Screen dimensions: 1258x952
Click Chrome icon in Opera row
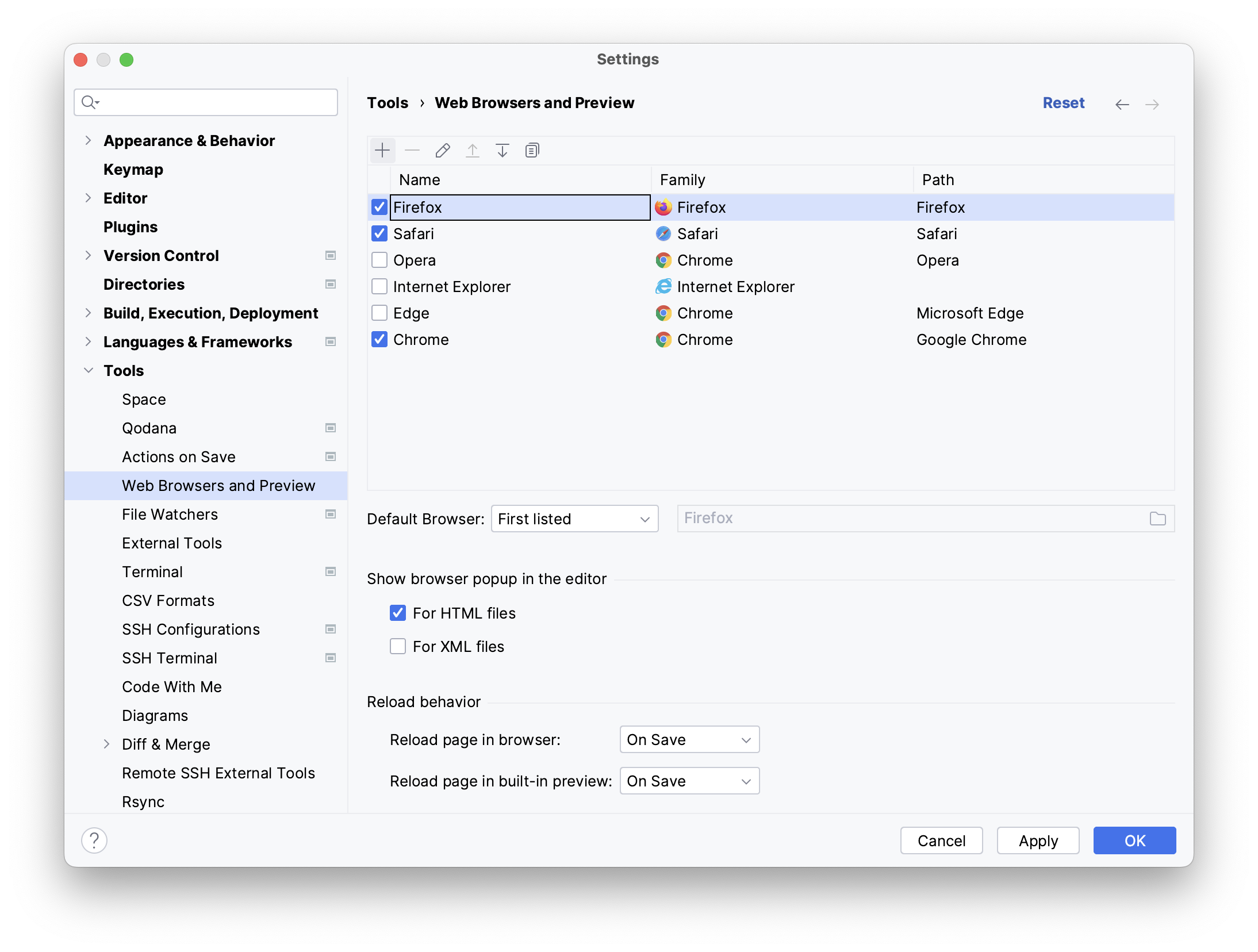click(x=663, y=260)
